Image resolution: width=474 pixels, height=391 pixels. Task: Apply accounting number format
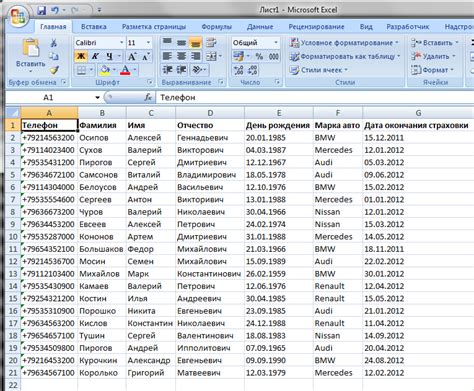coord(238,56)
